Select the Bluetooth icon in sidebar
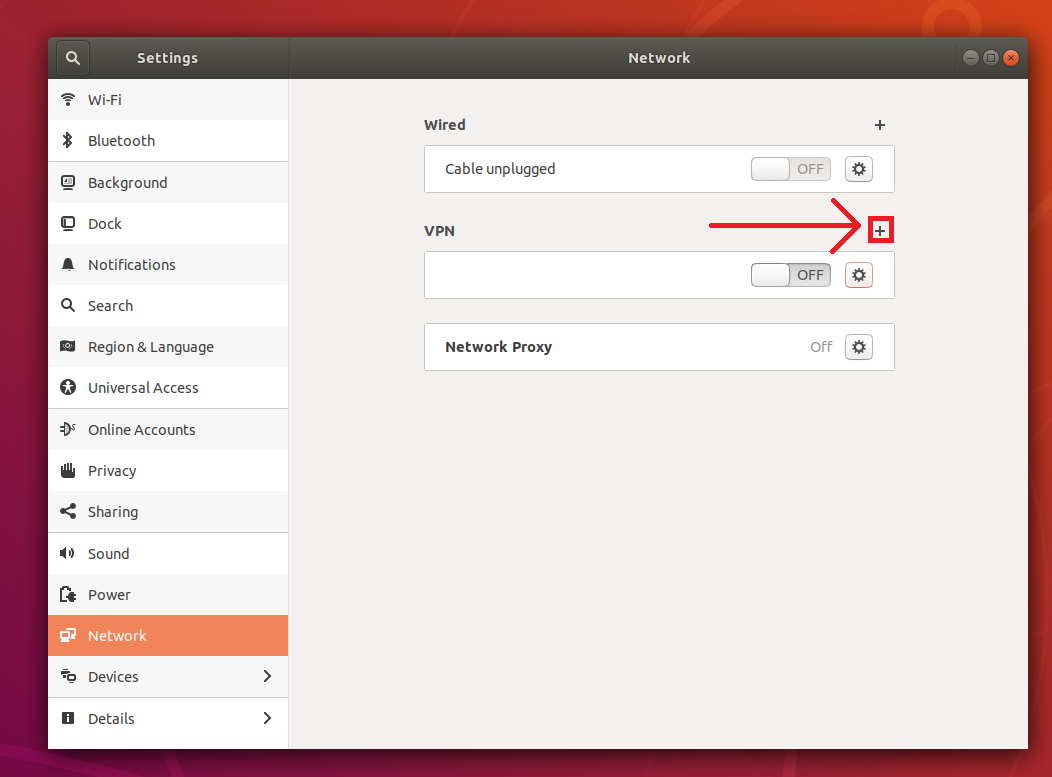 coord(68,141)
